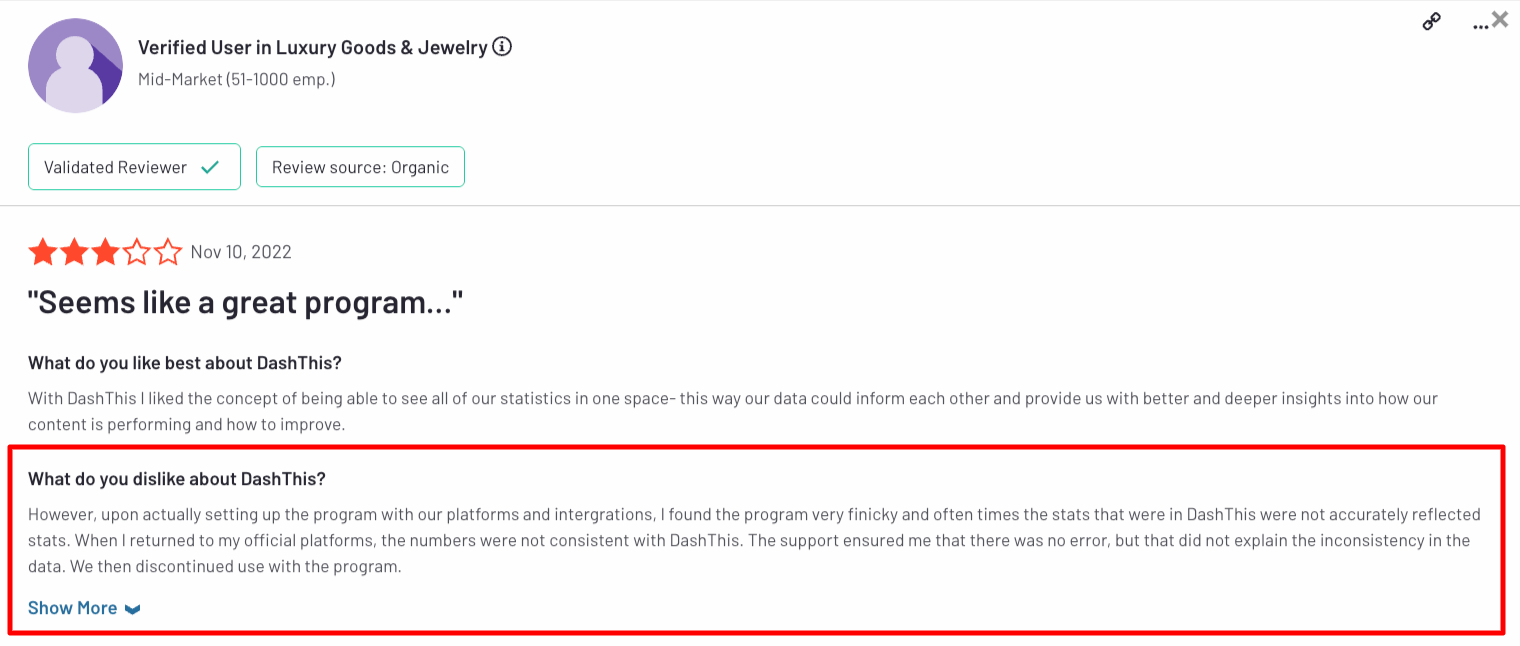Image resolution: width=1520 pixels, height=646 pixels.
Task: Open the three-dots more options menu
Action: (1480, 25)
